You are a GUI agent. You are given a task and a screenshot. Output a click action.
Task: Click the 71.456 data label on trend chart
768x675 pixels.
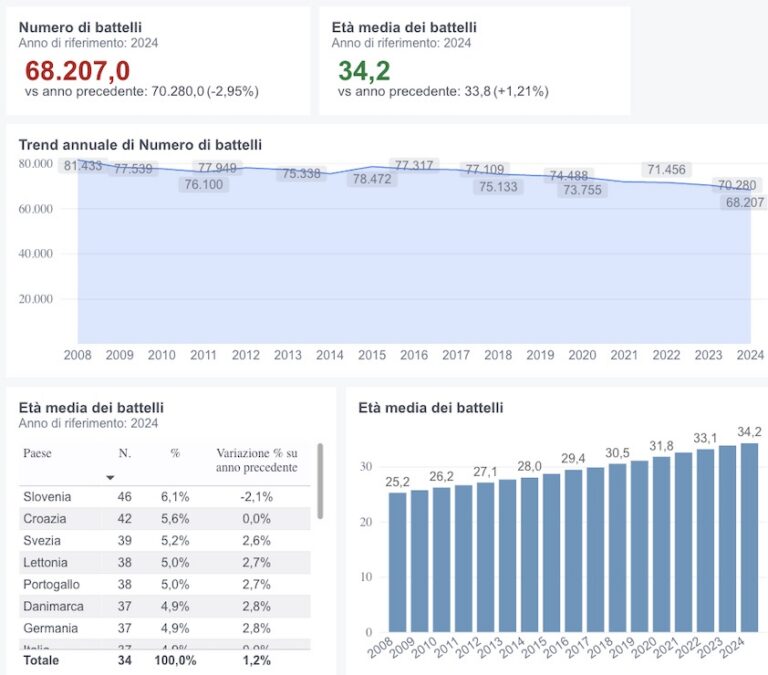click(667, 169)
